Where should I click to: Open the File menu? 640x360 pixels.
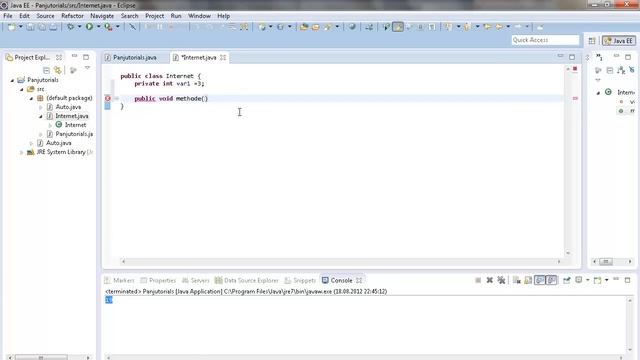click(8, 16)
